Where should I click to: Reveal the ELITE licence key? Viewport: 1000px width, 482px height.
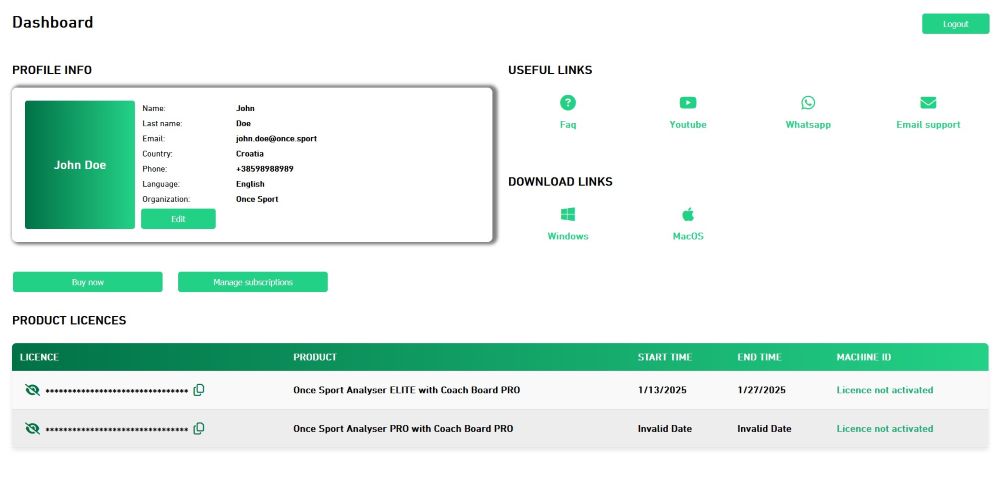click(32, 390)
